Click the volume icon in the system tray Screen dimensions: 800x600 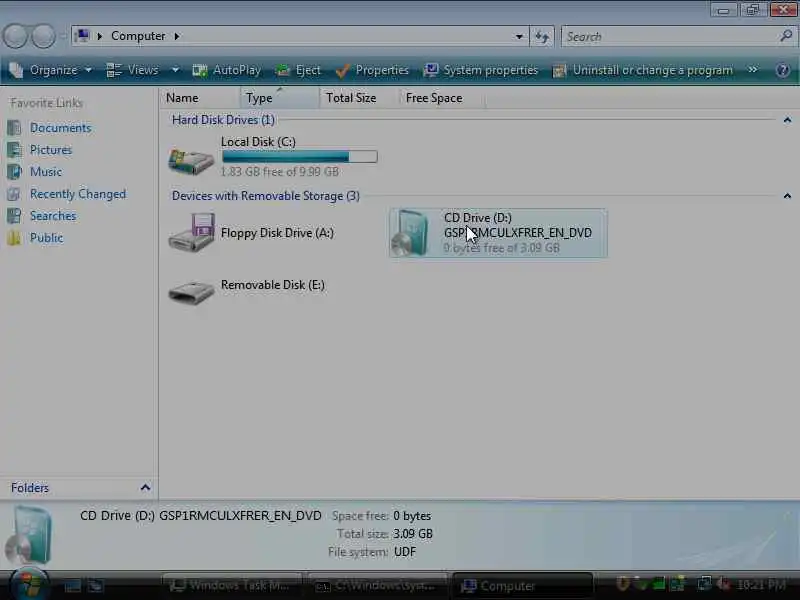[x=722, y=584]
